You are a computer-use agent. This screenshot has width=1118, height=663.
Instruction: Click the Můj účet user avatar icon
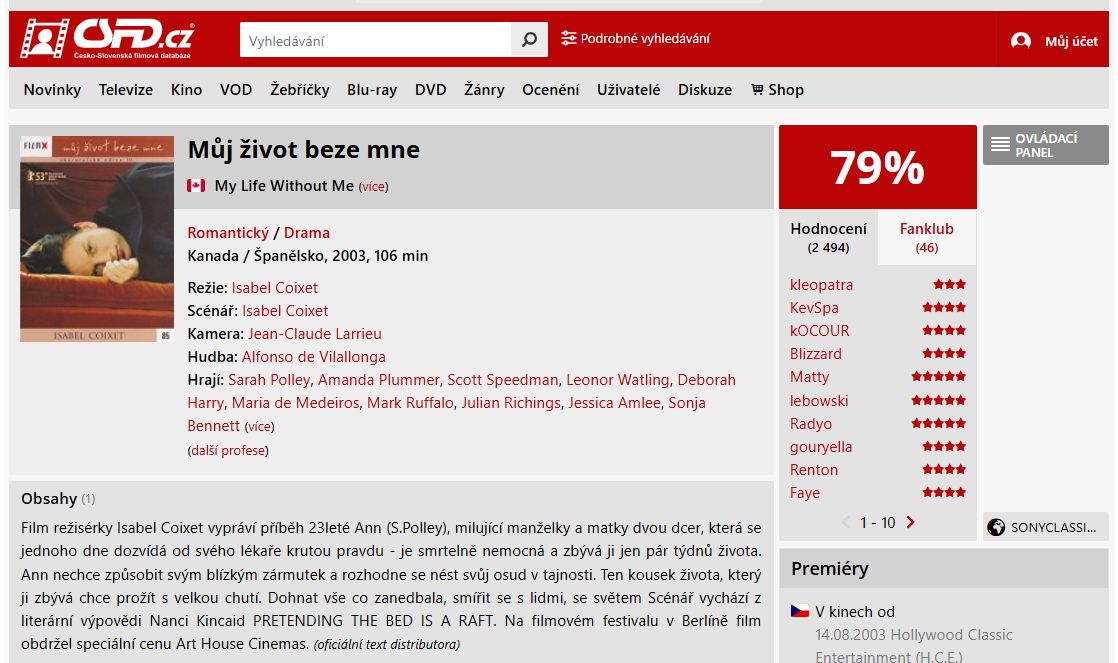[x=1020, y=41]
